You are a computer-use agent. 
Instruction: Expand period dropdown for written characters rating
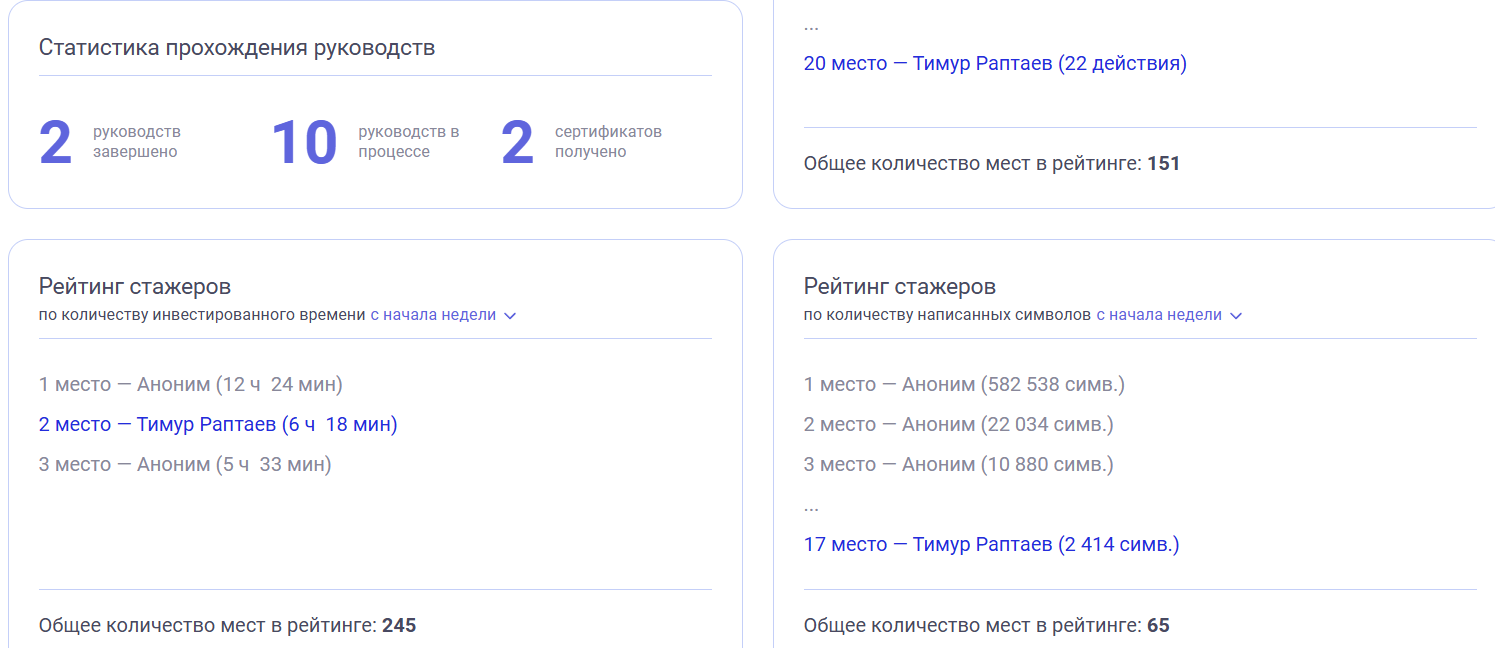coord(1168,315)
